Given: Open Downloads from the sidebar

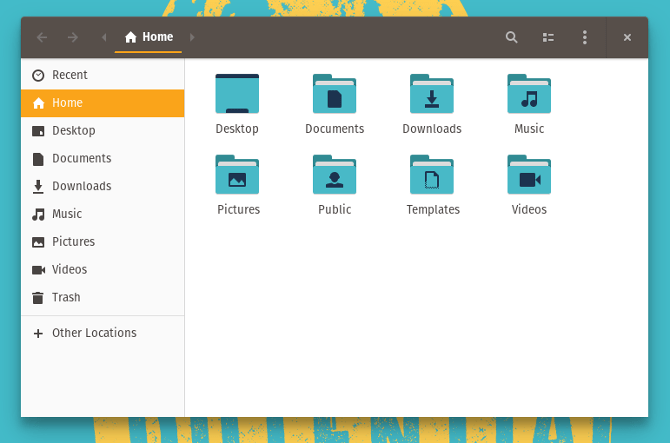Looking at the screenshot, I should (x=103, y=186).
